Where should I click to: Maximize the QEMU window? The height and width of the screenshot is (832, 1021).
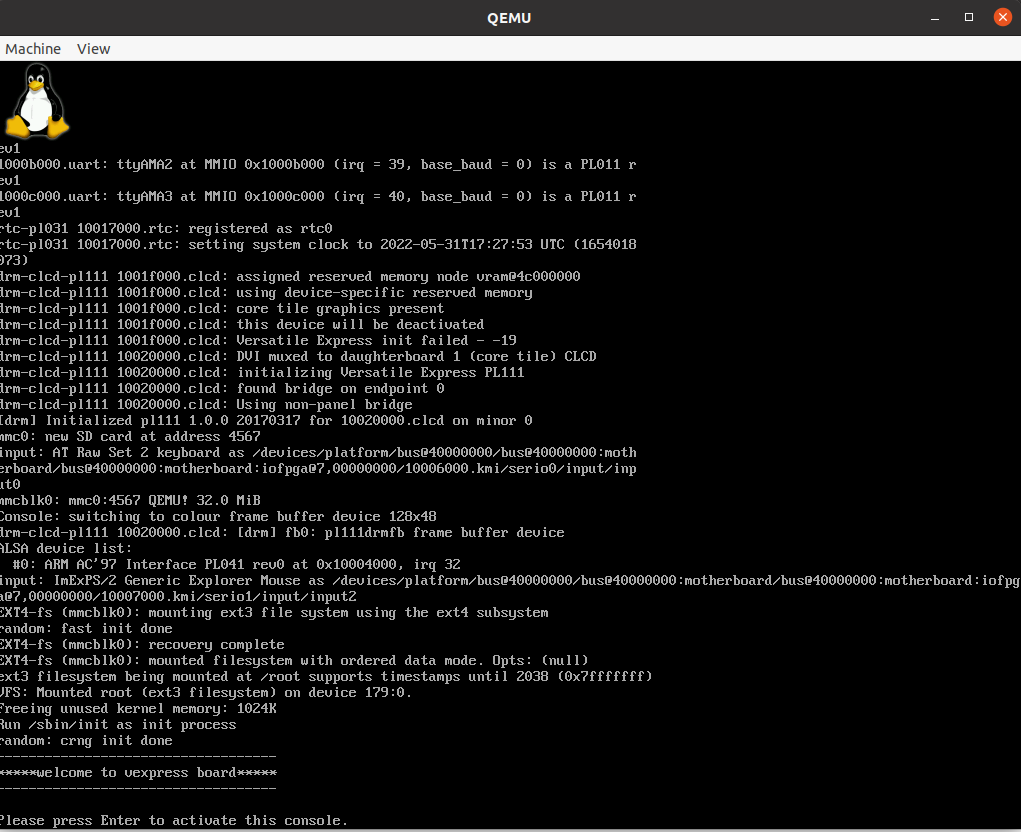969,18
